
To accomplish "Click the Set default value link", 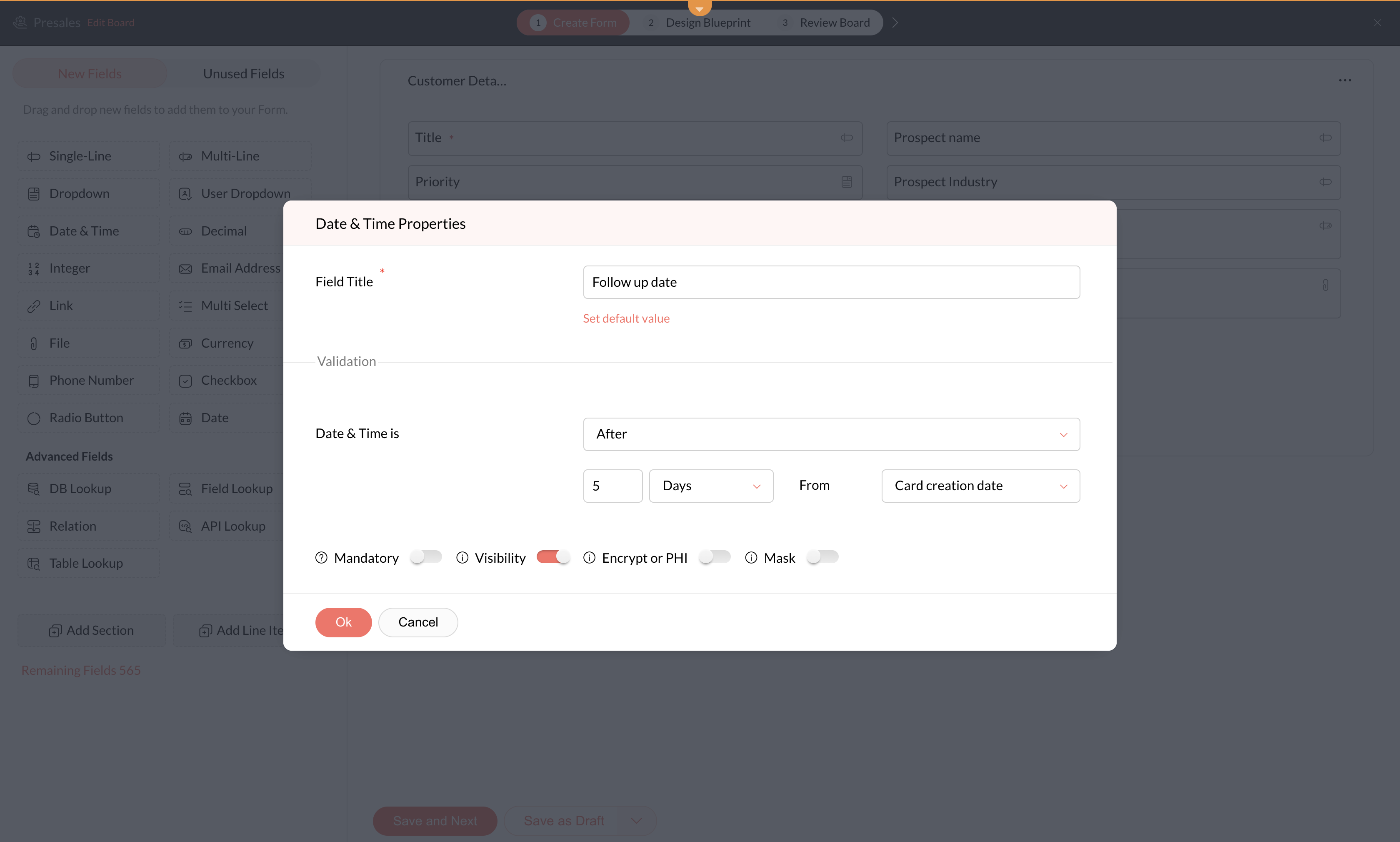I will (626, 318).
